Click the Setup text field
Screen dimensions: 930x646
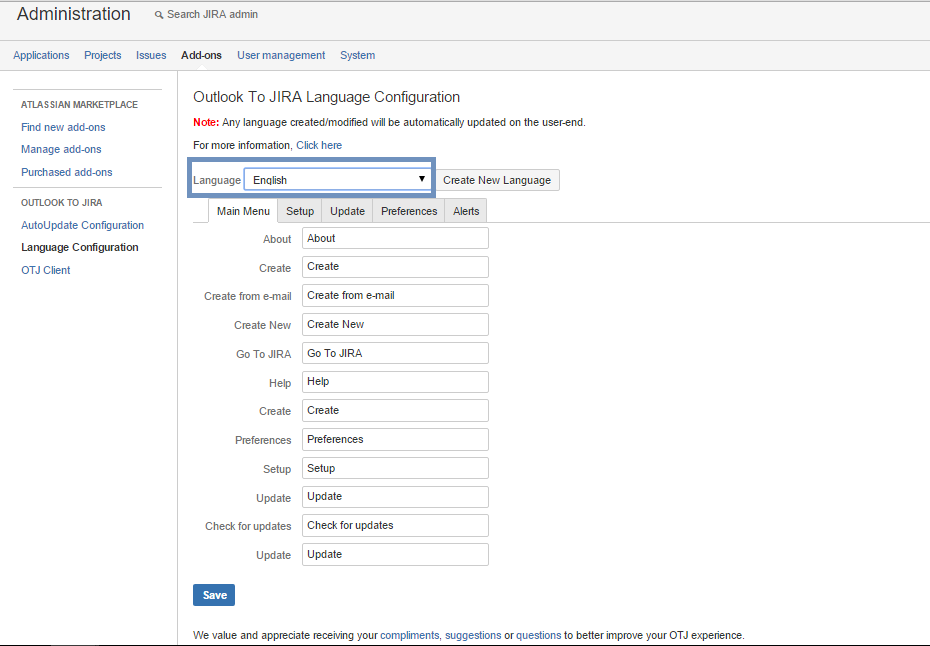pos(396,468)
